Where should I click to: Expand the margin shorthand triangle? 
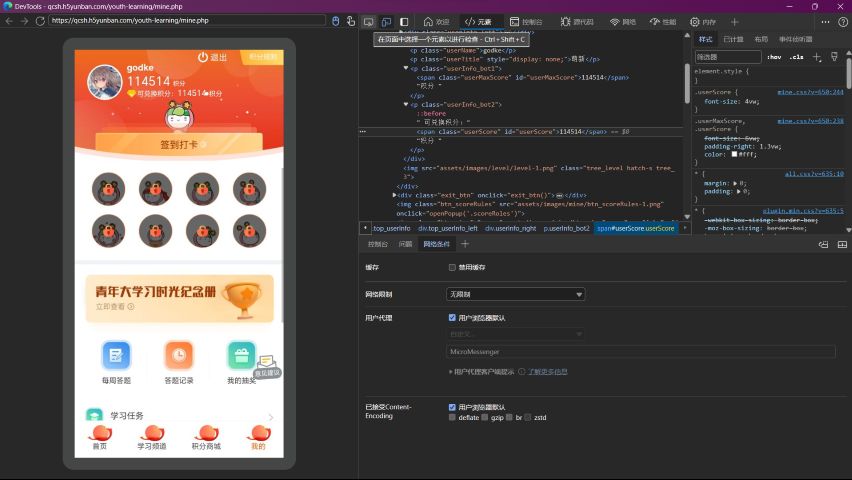point(735,183)
